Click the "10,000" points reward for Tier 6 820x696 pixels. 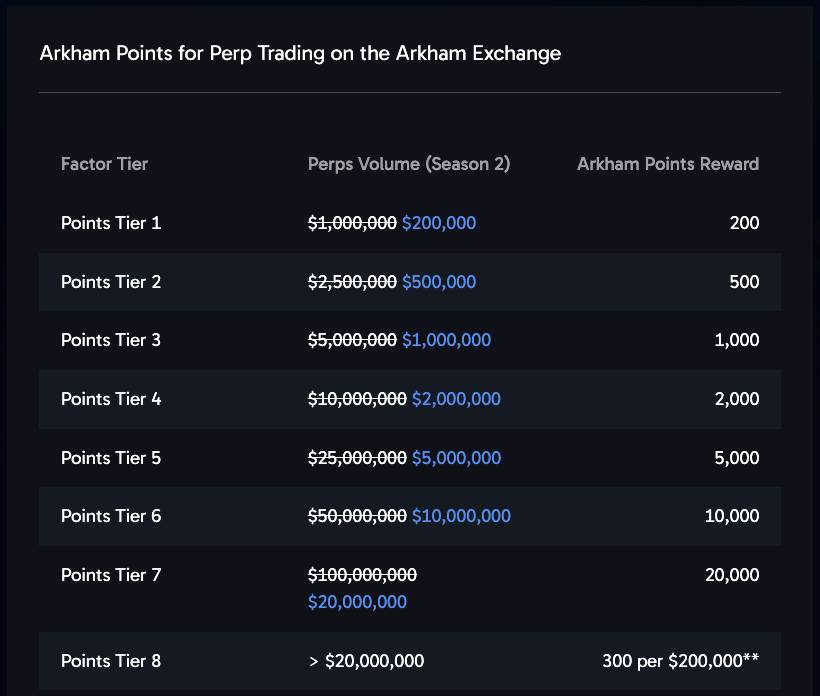[x=732, y=517]
